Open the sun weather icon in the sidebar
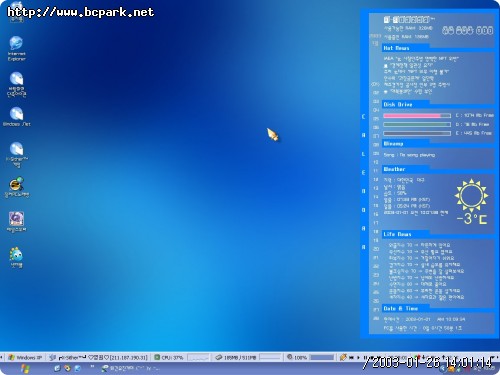The height and width of the screenshot is (375, 500). coord(471,196)
